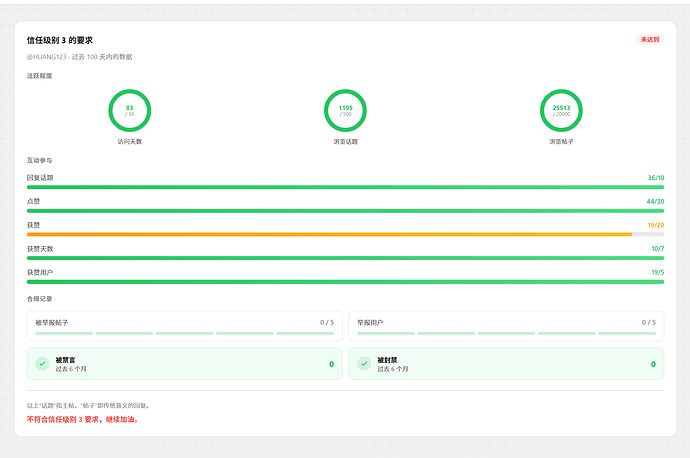Click the 19/5 value

(x=658, y=273)
